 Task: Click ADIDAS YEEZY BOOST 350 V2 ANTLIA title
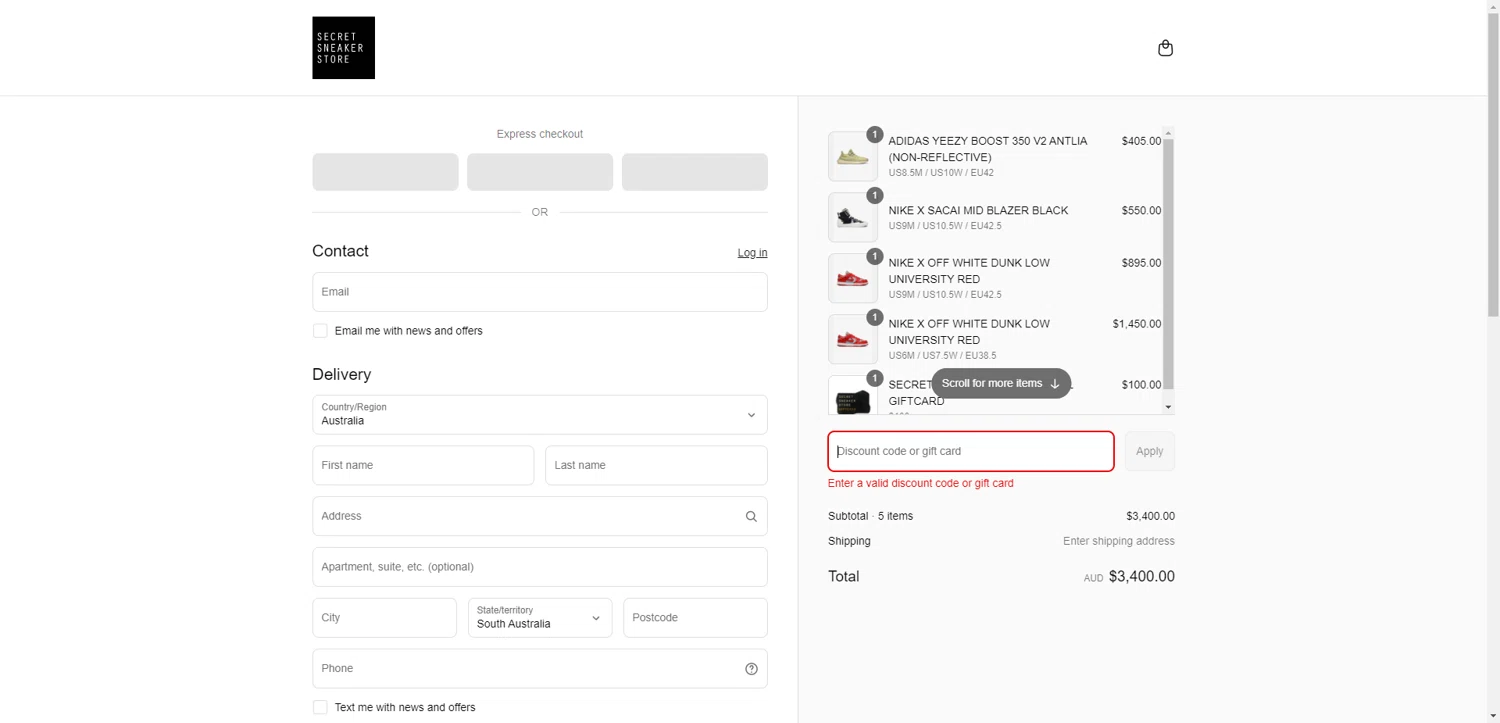(x=988, y=149)
